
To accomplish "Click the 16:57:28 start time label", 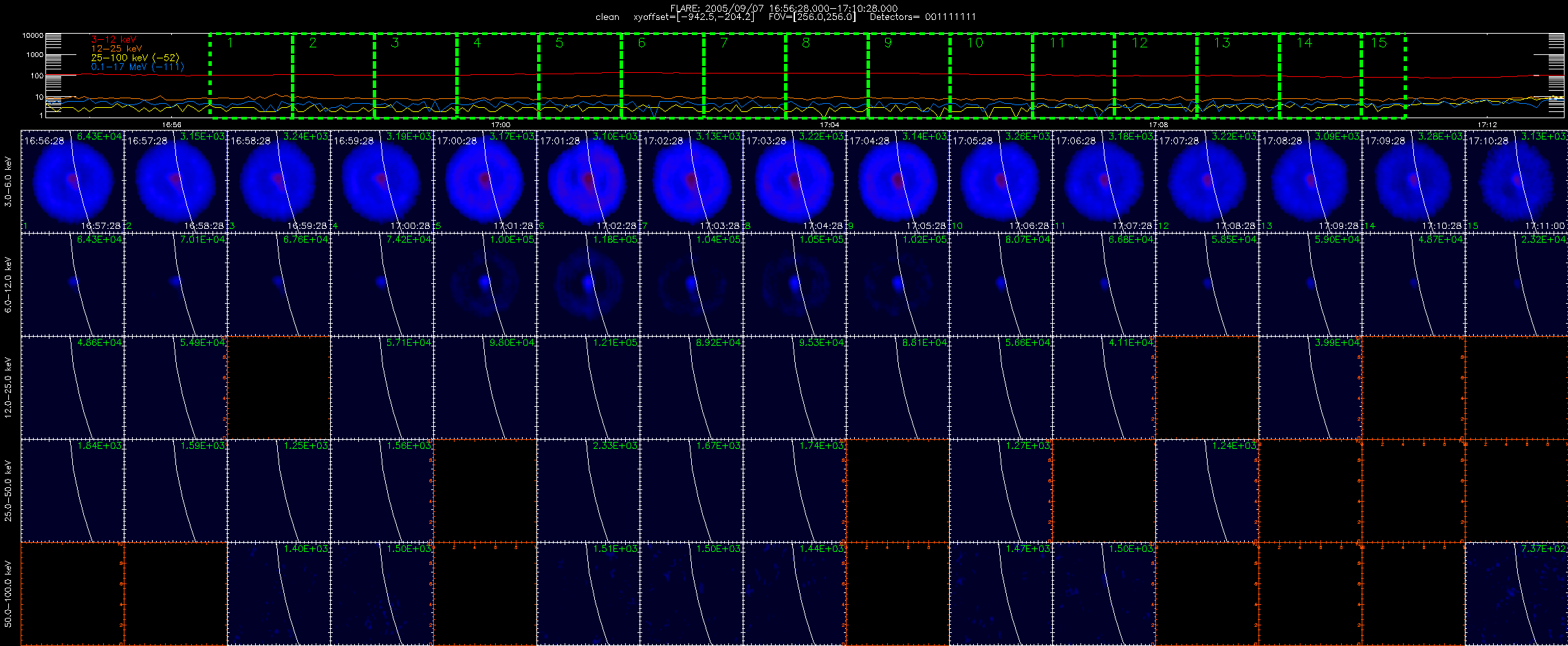I will pyautogui.click(x=147, y=141).
